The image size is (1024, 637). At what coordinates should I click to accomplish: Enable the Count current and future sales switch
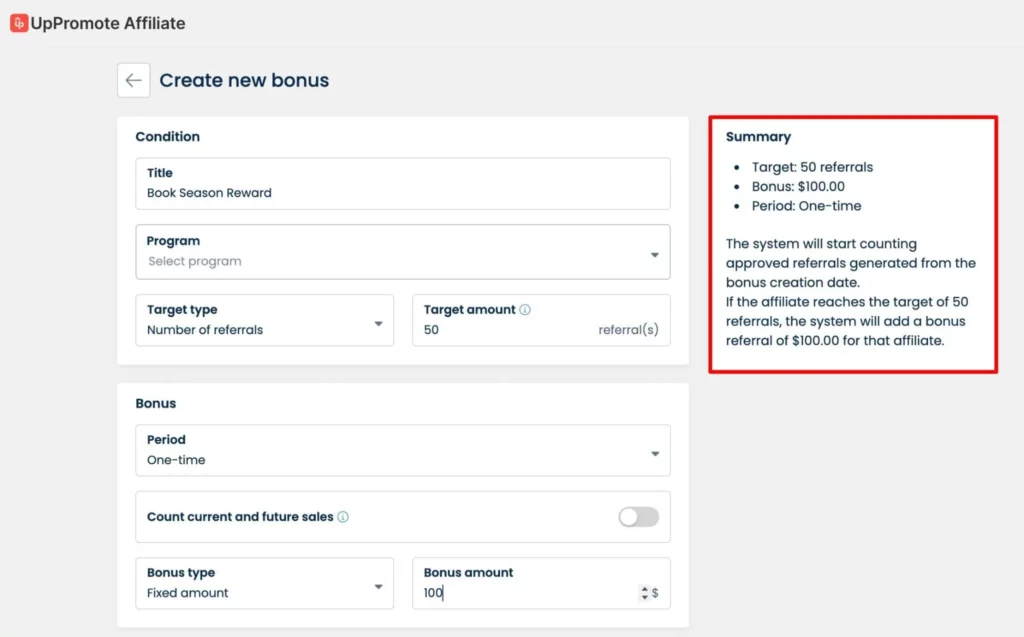point(638,517)
